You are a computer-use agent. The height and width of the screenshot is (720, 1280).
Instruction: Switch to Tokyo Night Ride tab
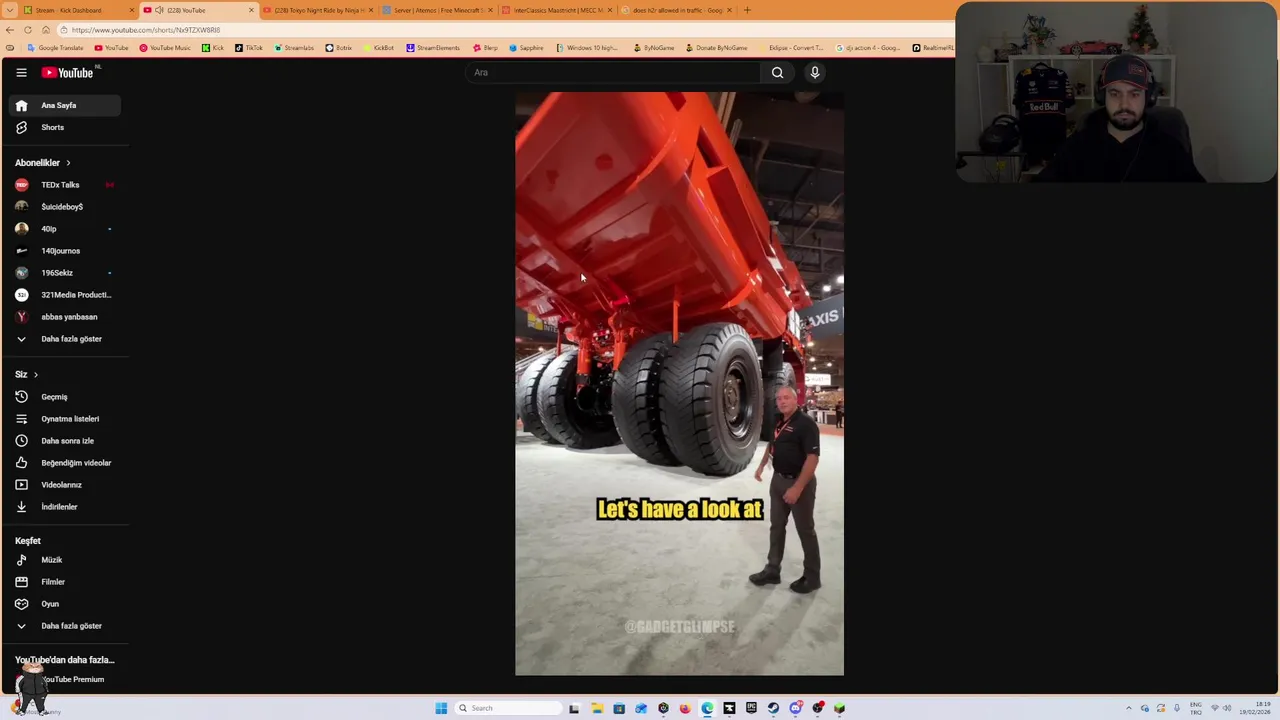pyautogui.click(x=318, y=10)
